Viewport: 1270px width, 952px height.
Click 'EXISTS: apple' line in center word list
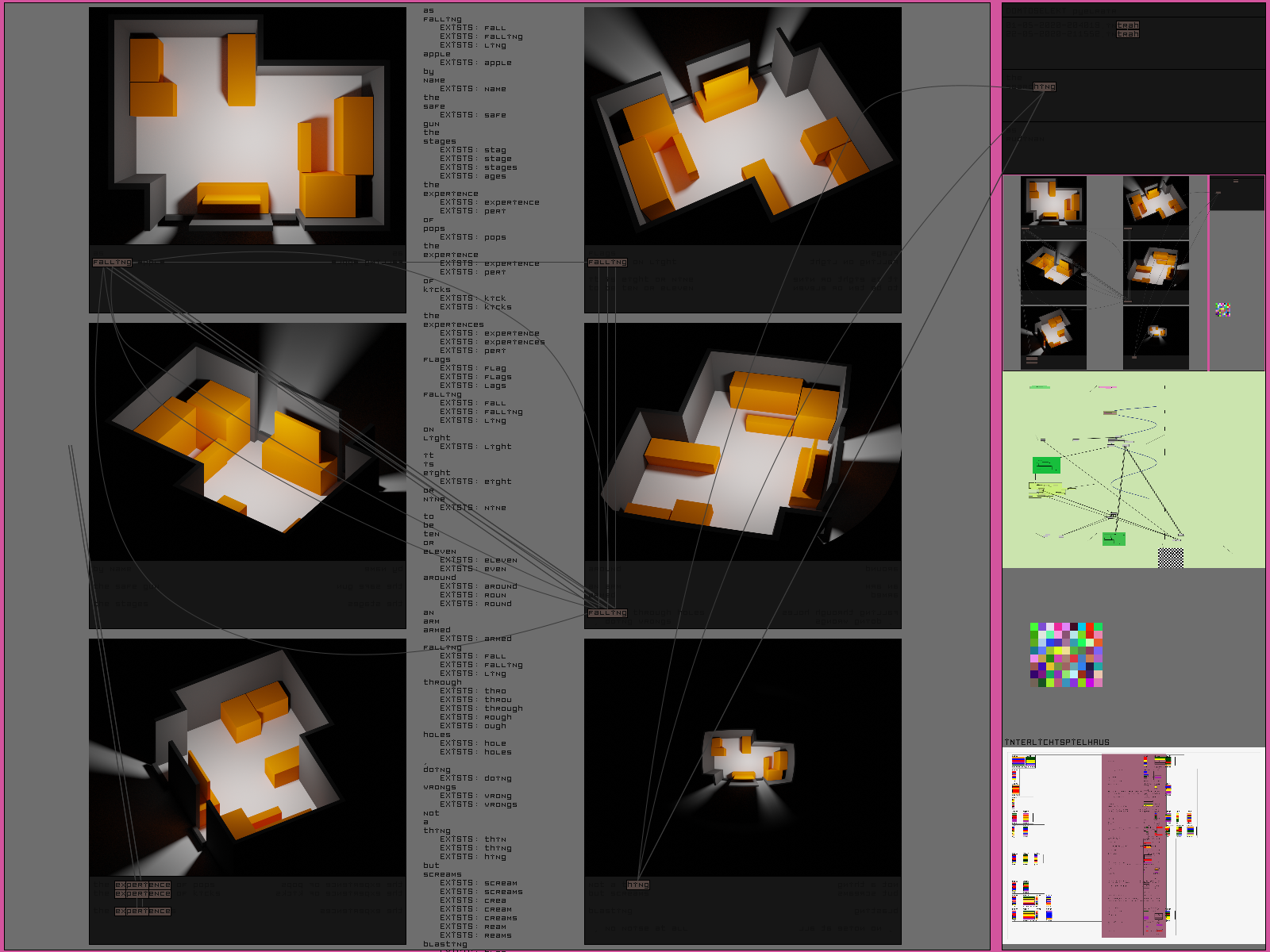pyautogui.click(x=475, y=63)
